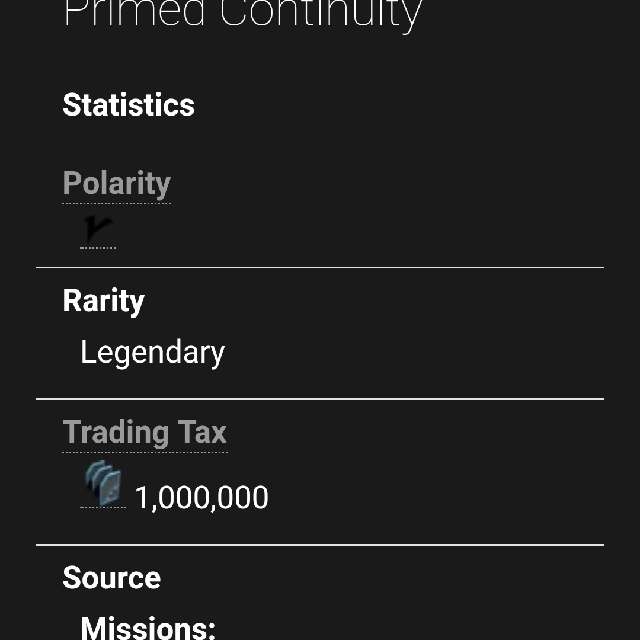Click the divider line above Rarity
Image resolution: width=640 pixels, height=640 pixels.
tap(320, 267)
